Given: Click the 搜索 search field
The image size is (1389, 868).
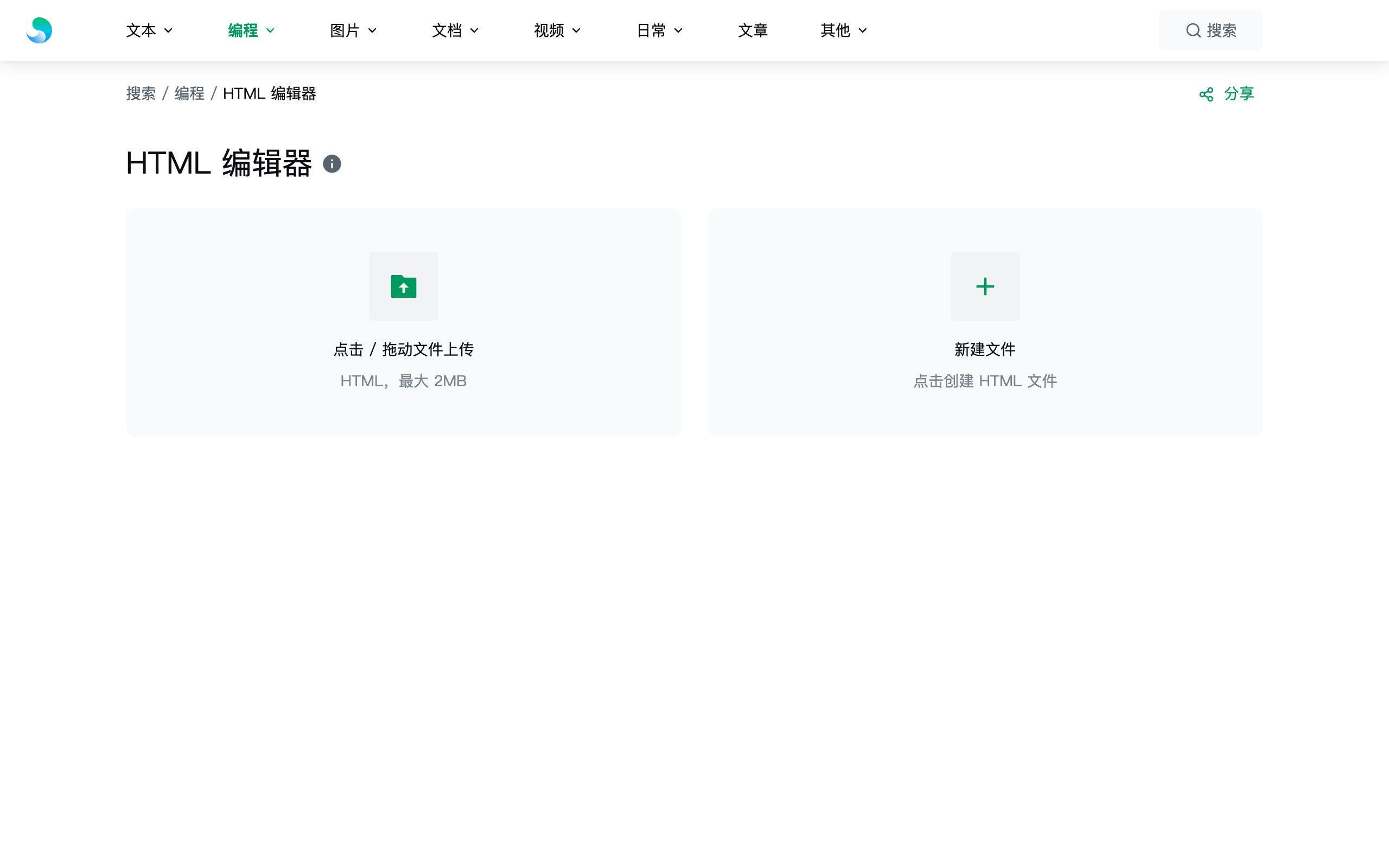Looking at the screenshot, I should tap(1210, 30).
